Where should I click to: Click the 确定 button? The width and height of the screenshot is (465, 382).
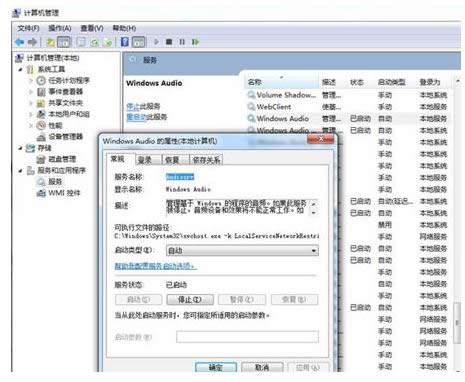216,367
